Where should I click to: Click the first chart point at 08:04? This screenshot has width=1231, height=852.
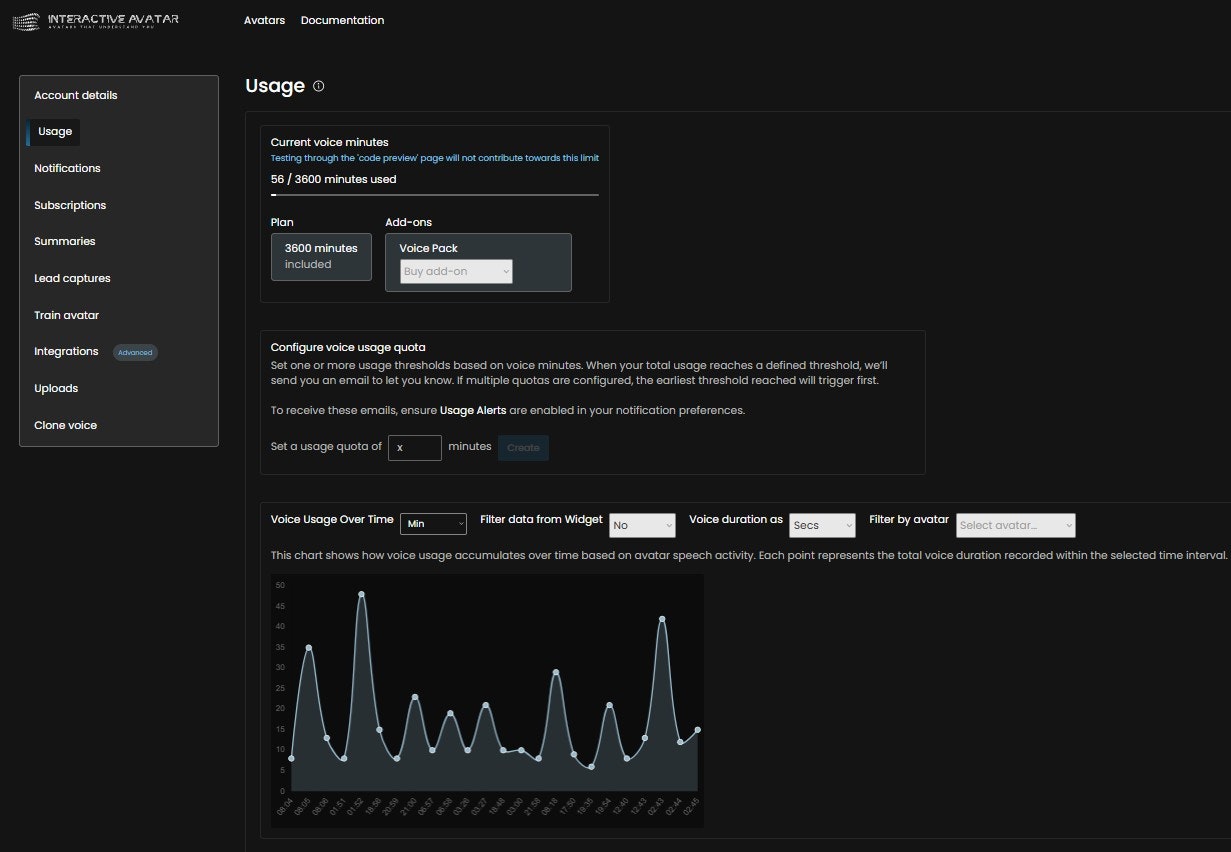click(x=291, y=758)
